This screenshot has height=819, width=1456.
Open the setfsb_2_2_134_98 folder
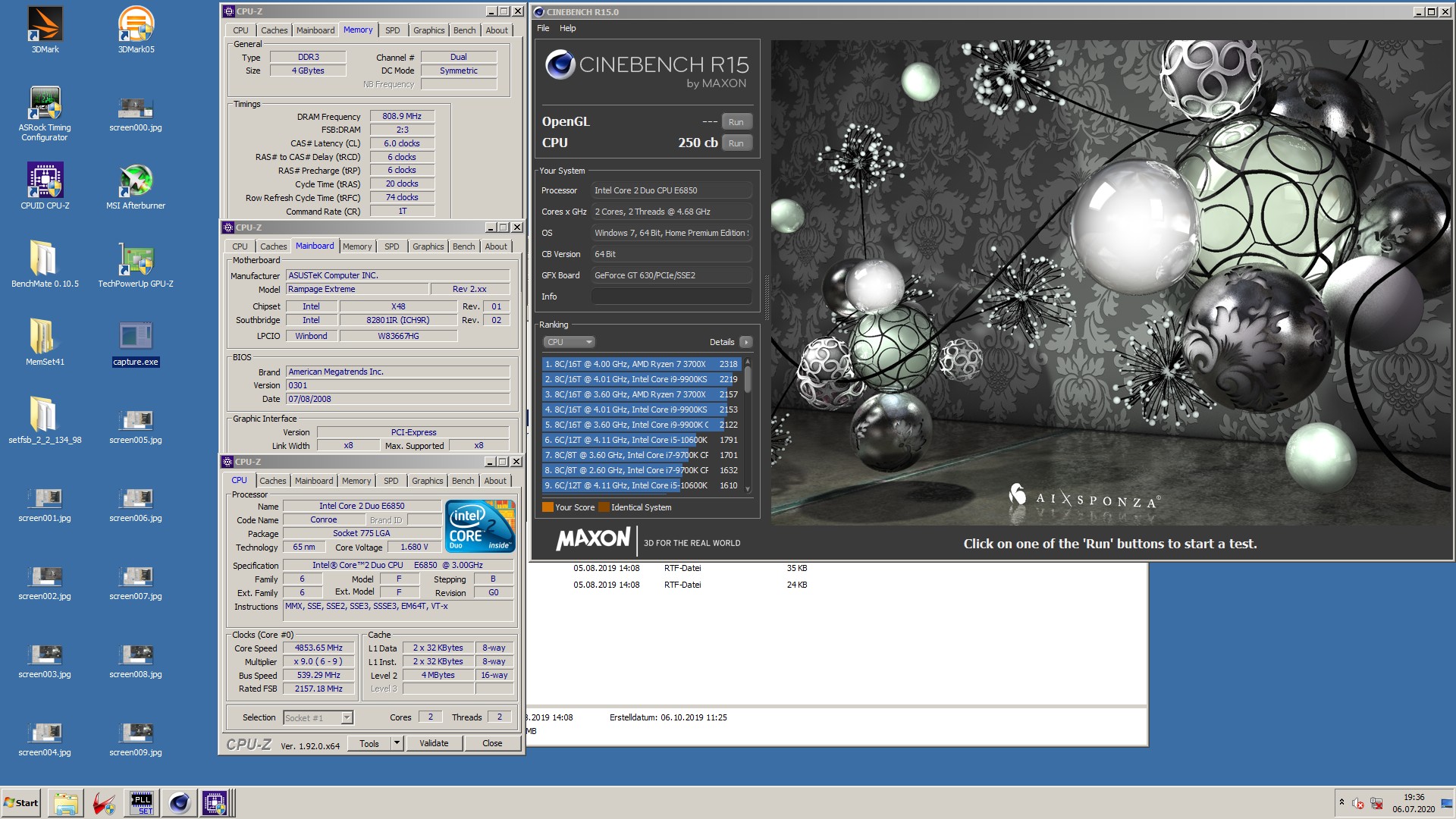45,421
